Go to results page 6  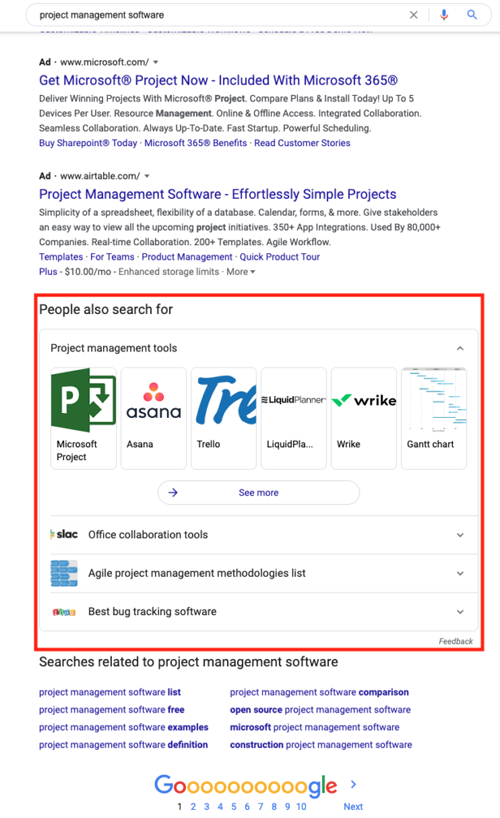[x=247, y=807]
